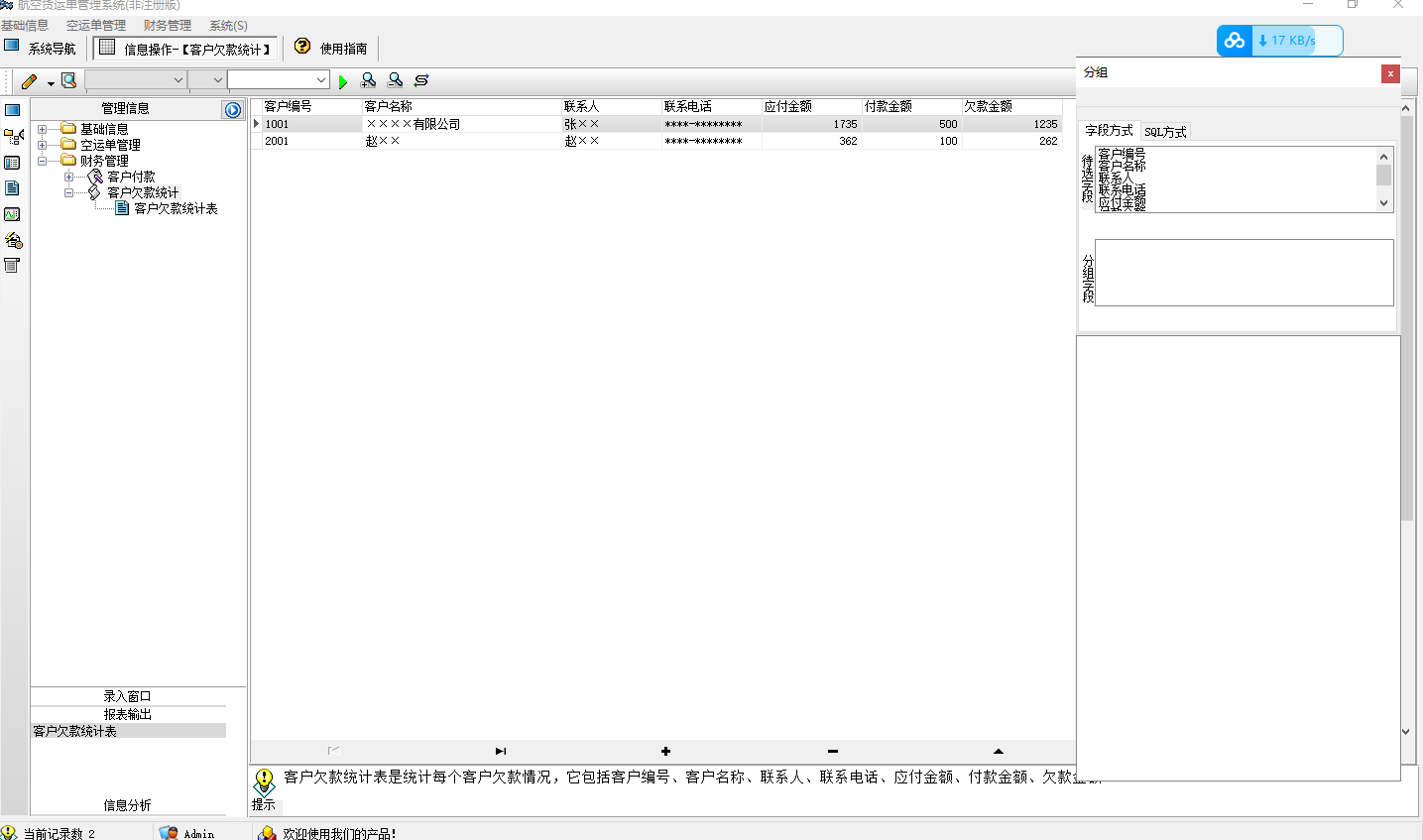Run the query with green play arrow
The height and width of the screenshot is (840, 1423).
[x=343, y=81]
